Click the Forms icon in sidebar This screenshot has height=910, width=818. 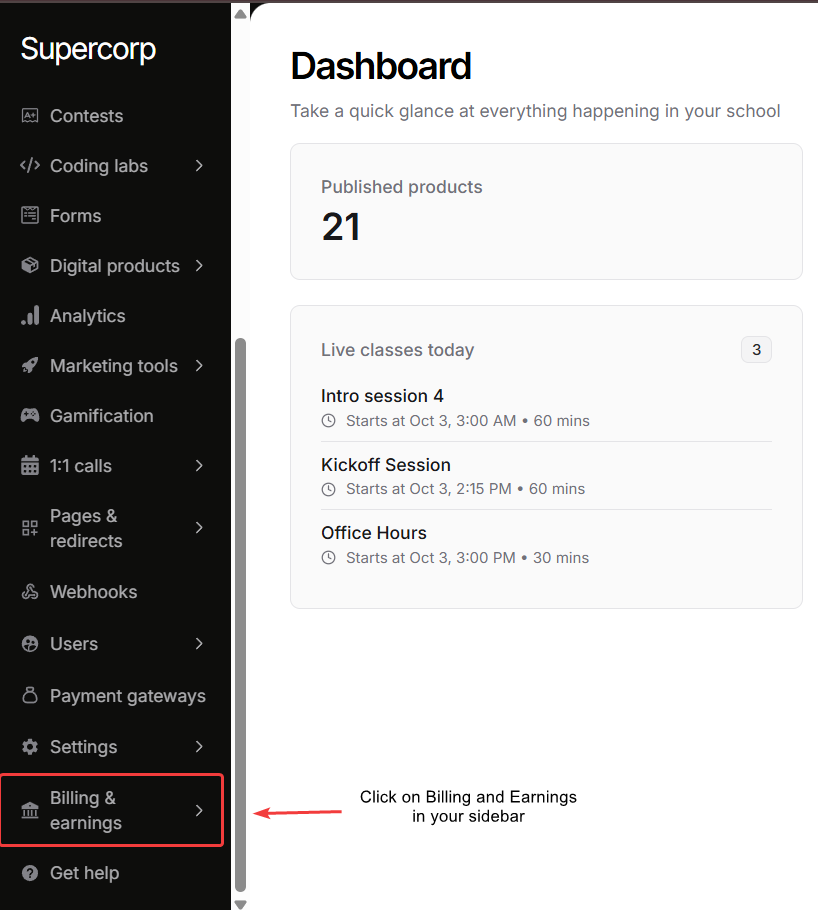(30, 216)
